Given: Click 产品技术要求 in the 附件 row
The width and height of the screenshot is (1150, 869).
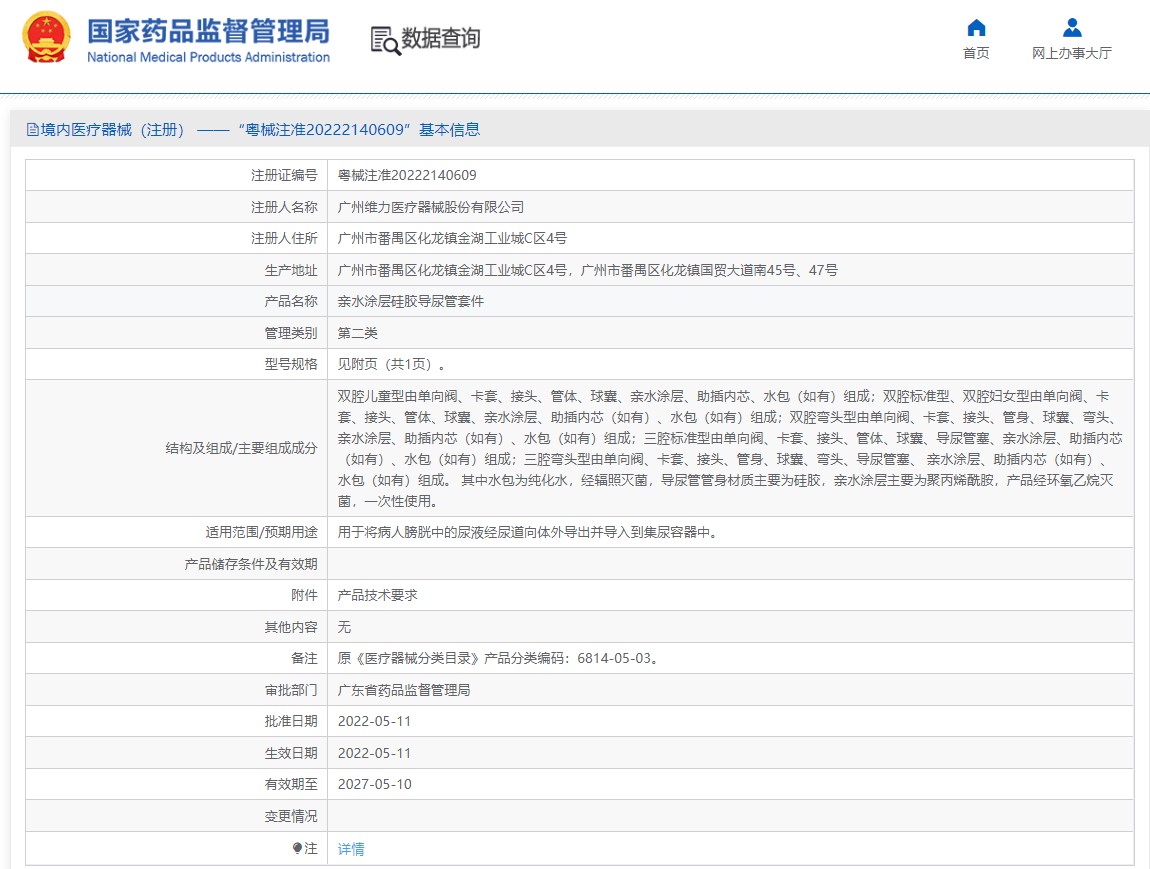Looking at the screenshot, I should 377,595.
